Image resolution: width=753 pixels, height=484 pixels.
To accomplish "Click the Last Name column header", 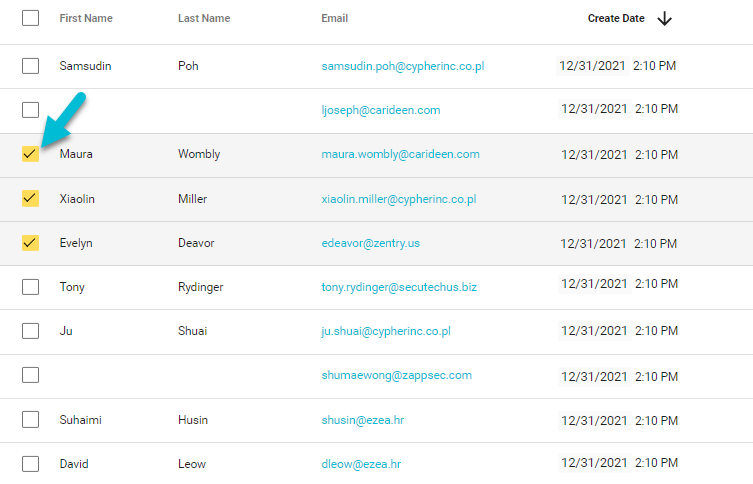I will (x=204, y=19).
